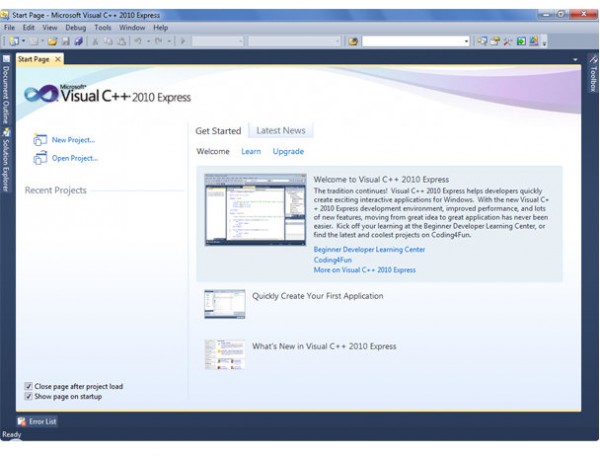This screenshot has height=456, width=600.
Task: Click the Start Debugging play icon
Action: click(183, 41)
